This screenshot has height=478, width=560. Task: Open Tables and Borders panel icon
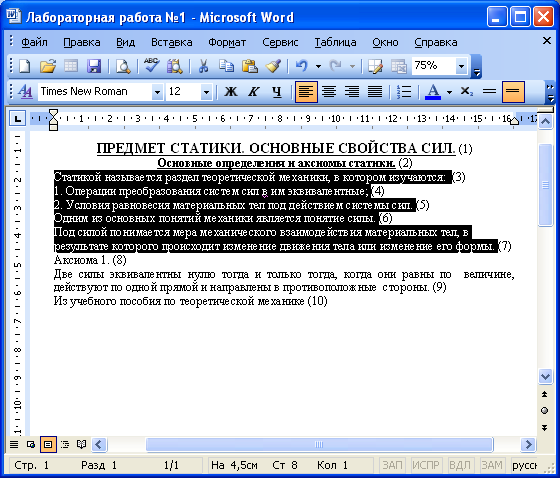click(x=375, y=66)
